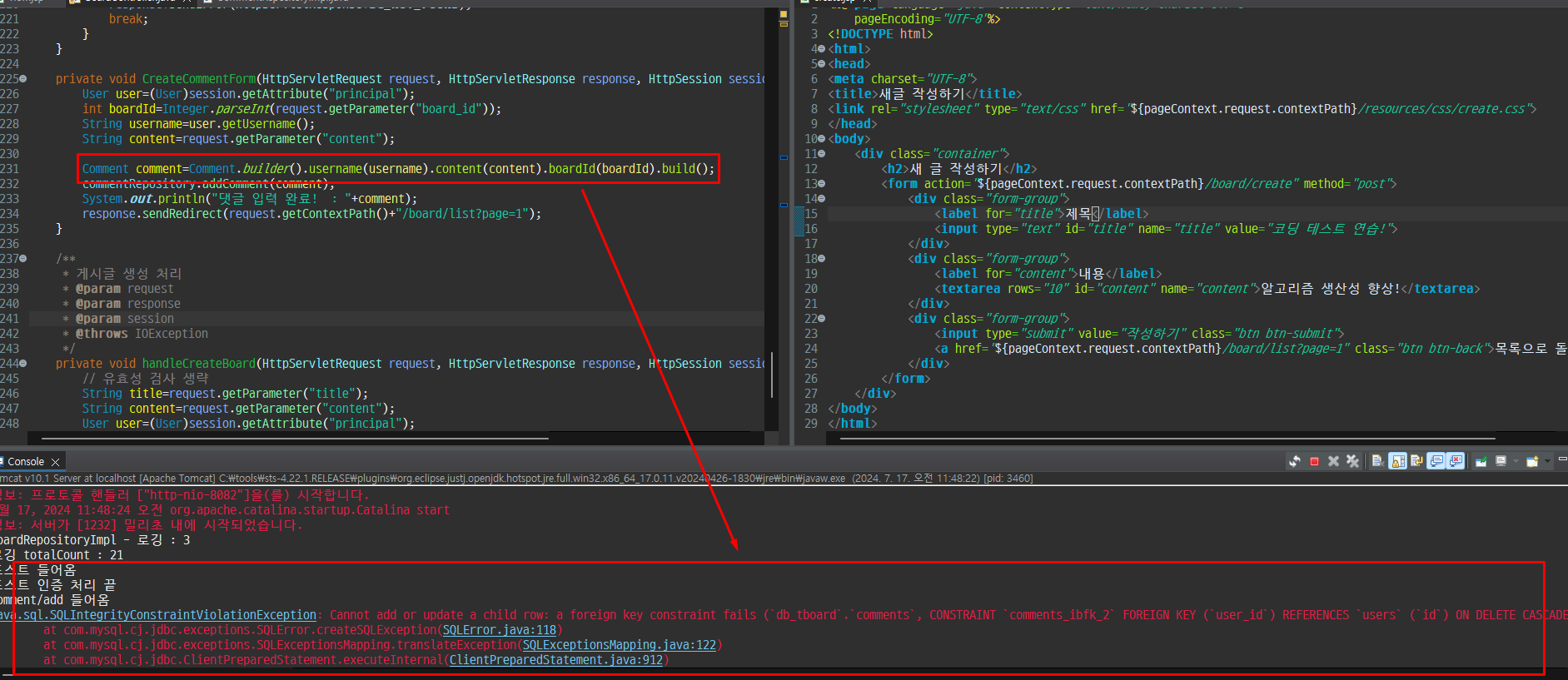The height and width of the screenshot is (680, 1568).
Task: Click the textarea rows=10 line in JSP
Action: pos(1207,289)
